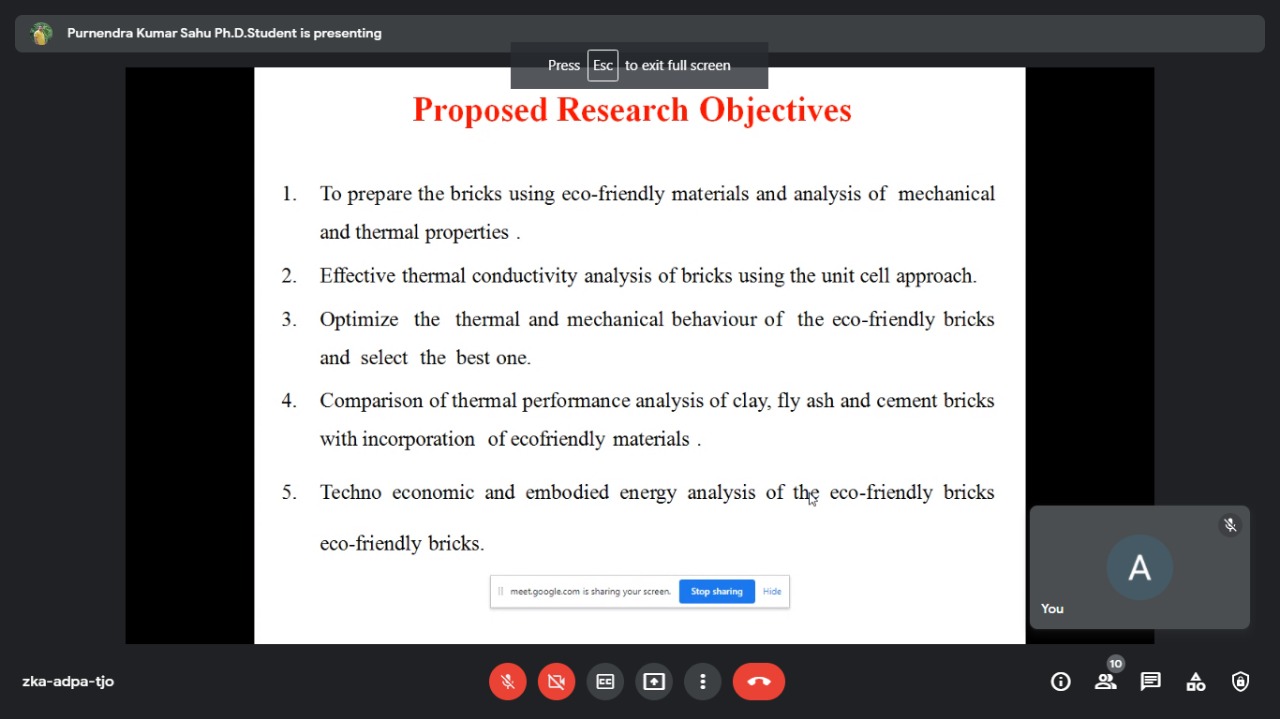Viewport: 1280px width, 719px height.
Task: Click 'meet.google.com is sharing your screen' message
Action: [x=590, y=591]
